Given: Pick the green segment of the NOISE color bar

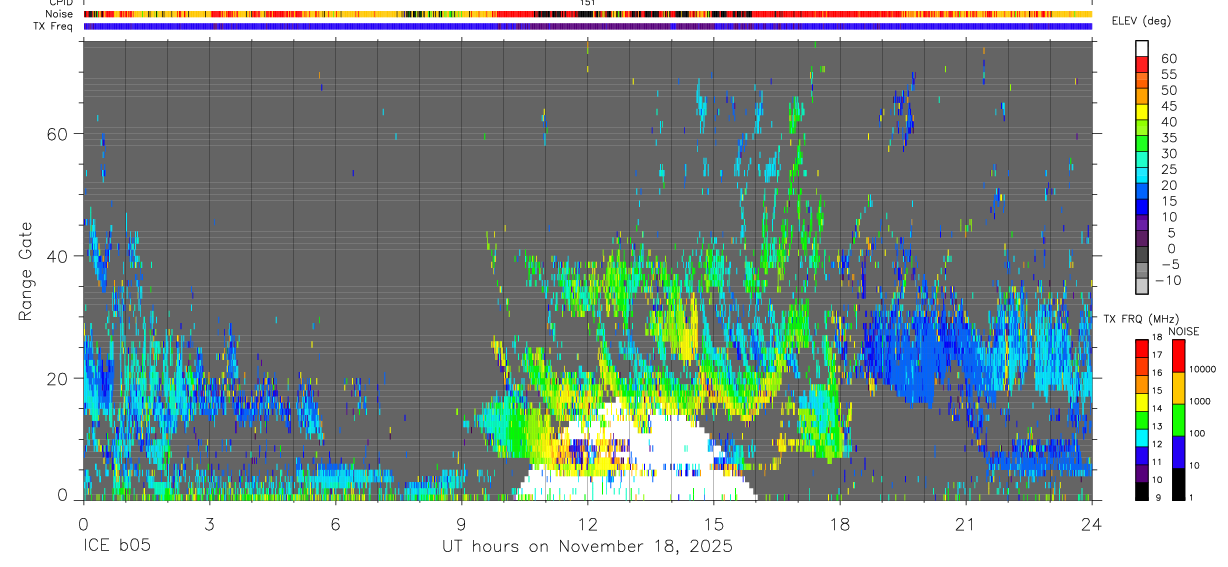Looking at the screenshot, I should (x=1178, y=419).
